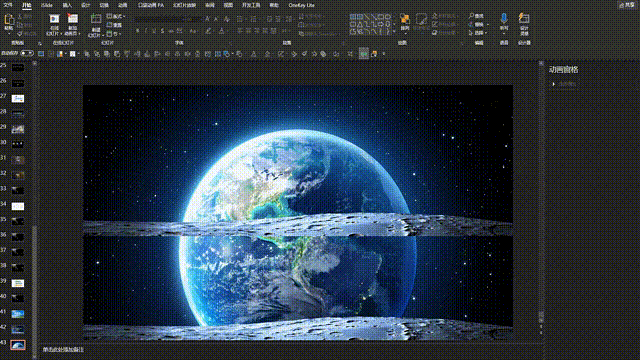Screen dimensions: 640x360
Task: Click the Numbering list icon
Action: pyautogui.click(x=253, y=18)
